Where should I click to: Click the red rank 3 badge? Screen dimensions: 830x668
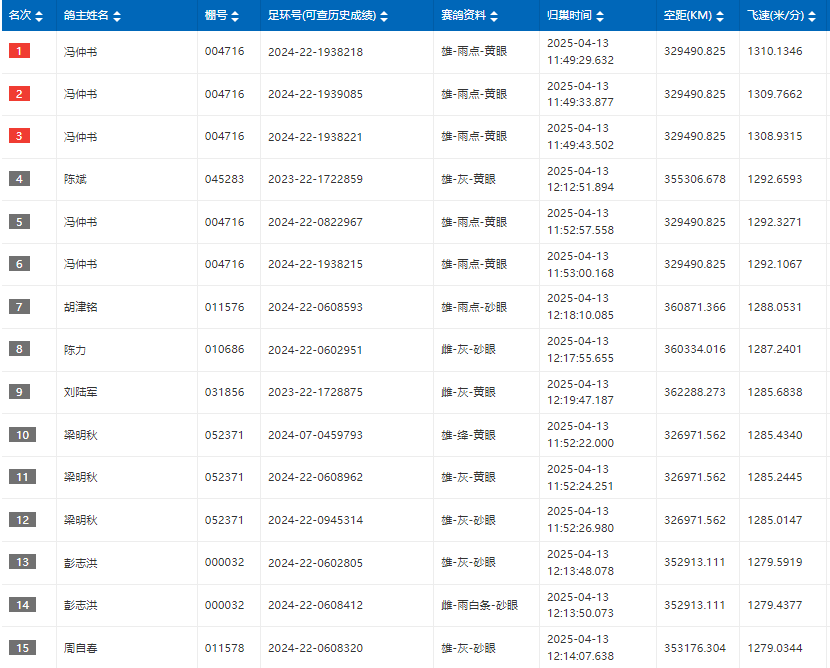click(x=19, y=136)
